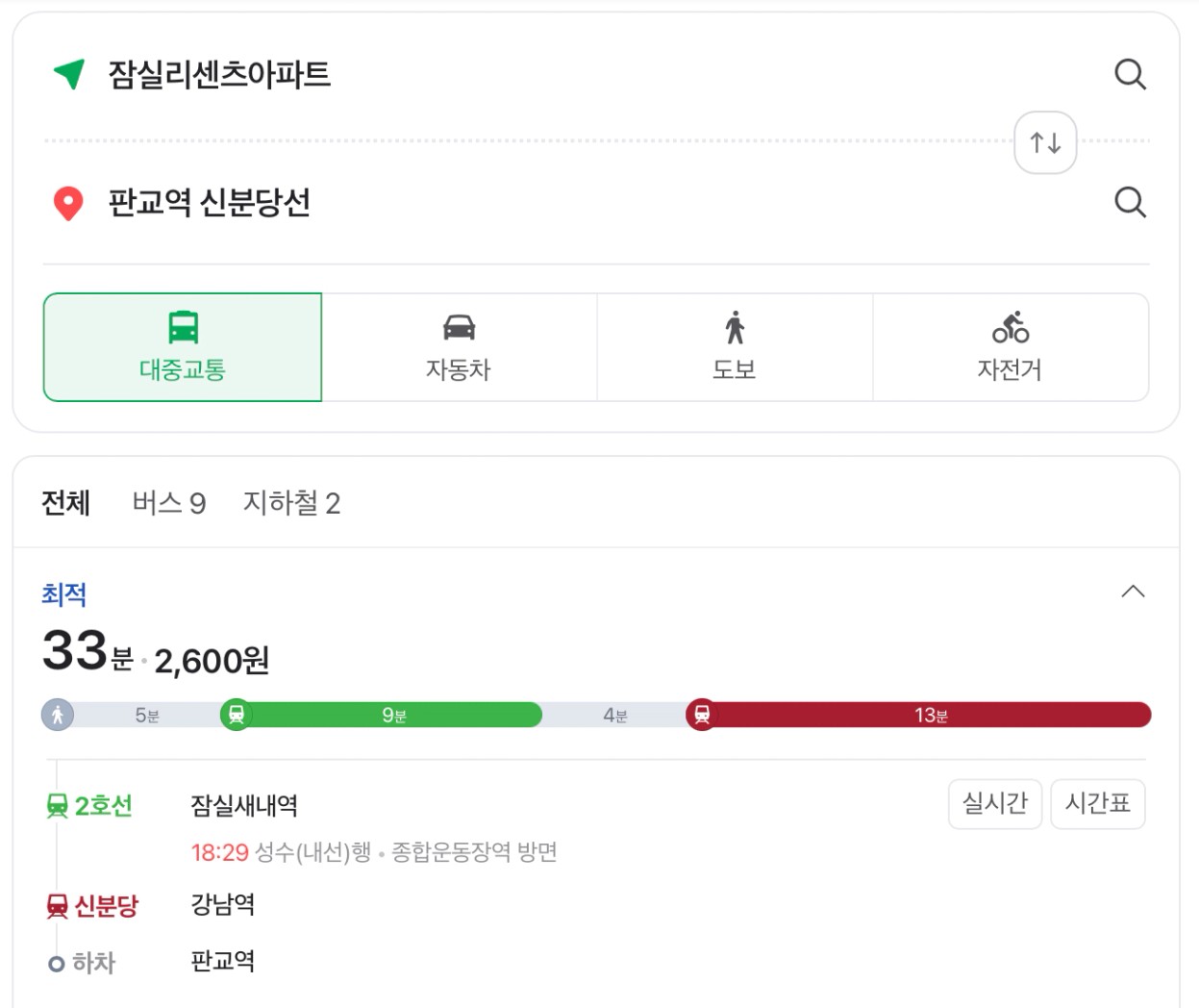Switch to the 자동차 car mode
Image resolution: width=1199 pixels, height=1008 pixels.
[459, 347]
